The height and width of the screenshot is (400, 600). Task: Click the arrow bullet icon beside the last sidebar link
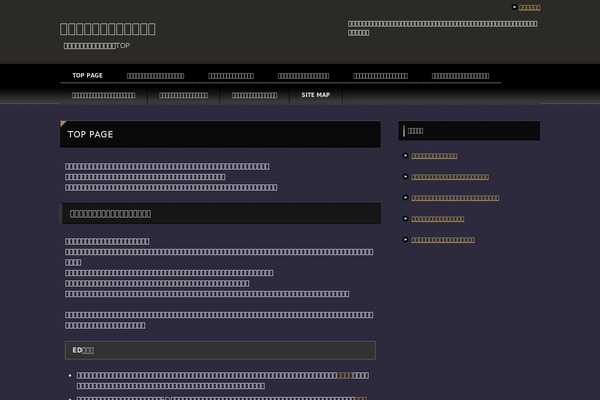tap(405, 240)
